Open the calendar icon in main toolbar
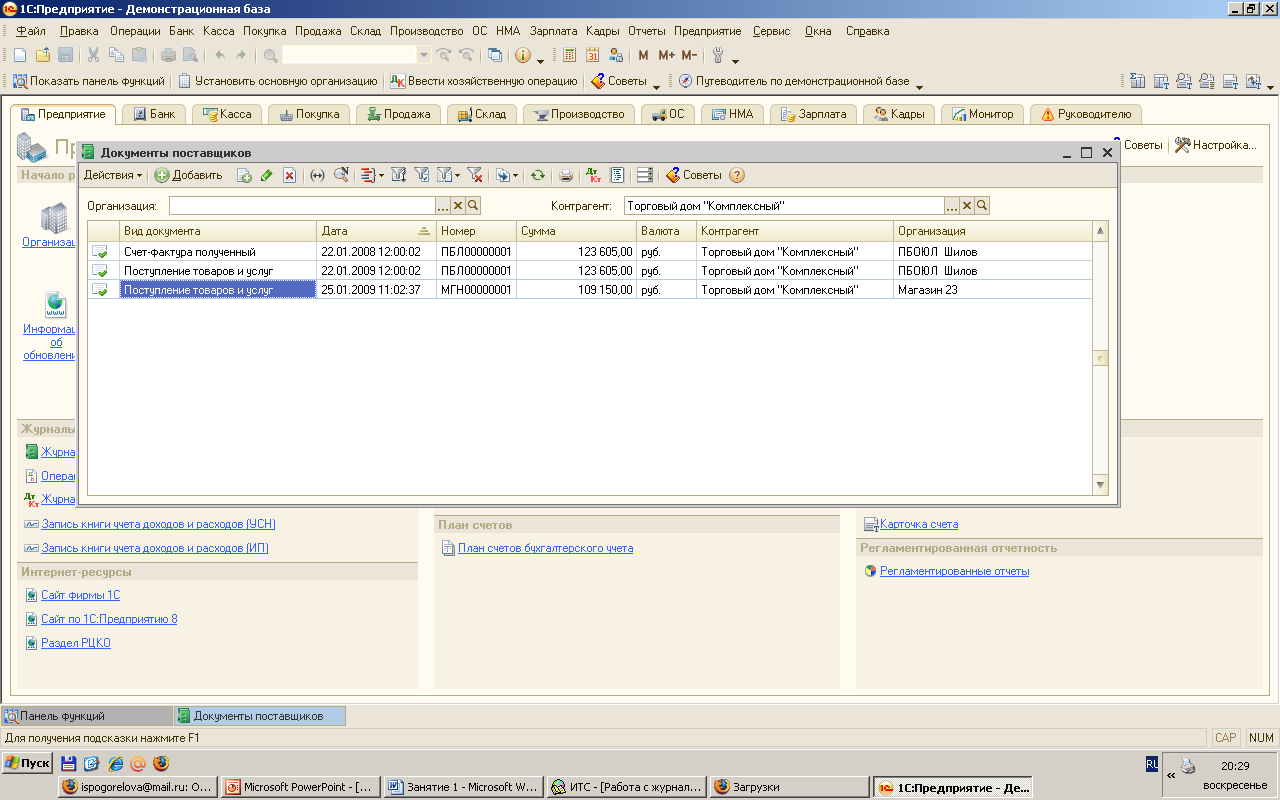The width and height of the screenshot is (1280, 800). point(592,55)
